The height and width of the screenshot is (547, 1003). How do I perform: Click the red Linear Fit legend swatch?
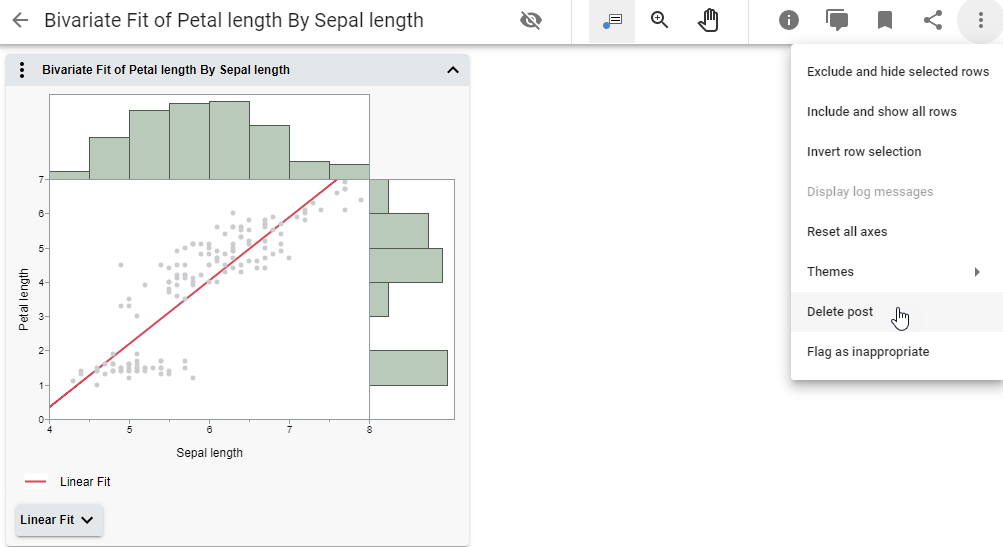pos(36,482)
